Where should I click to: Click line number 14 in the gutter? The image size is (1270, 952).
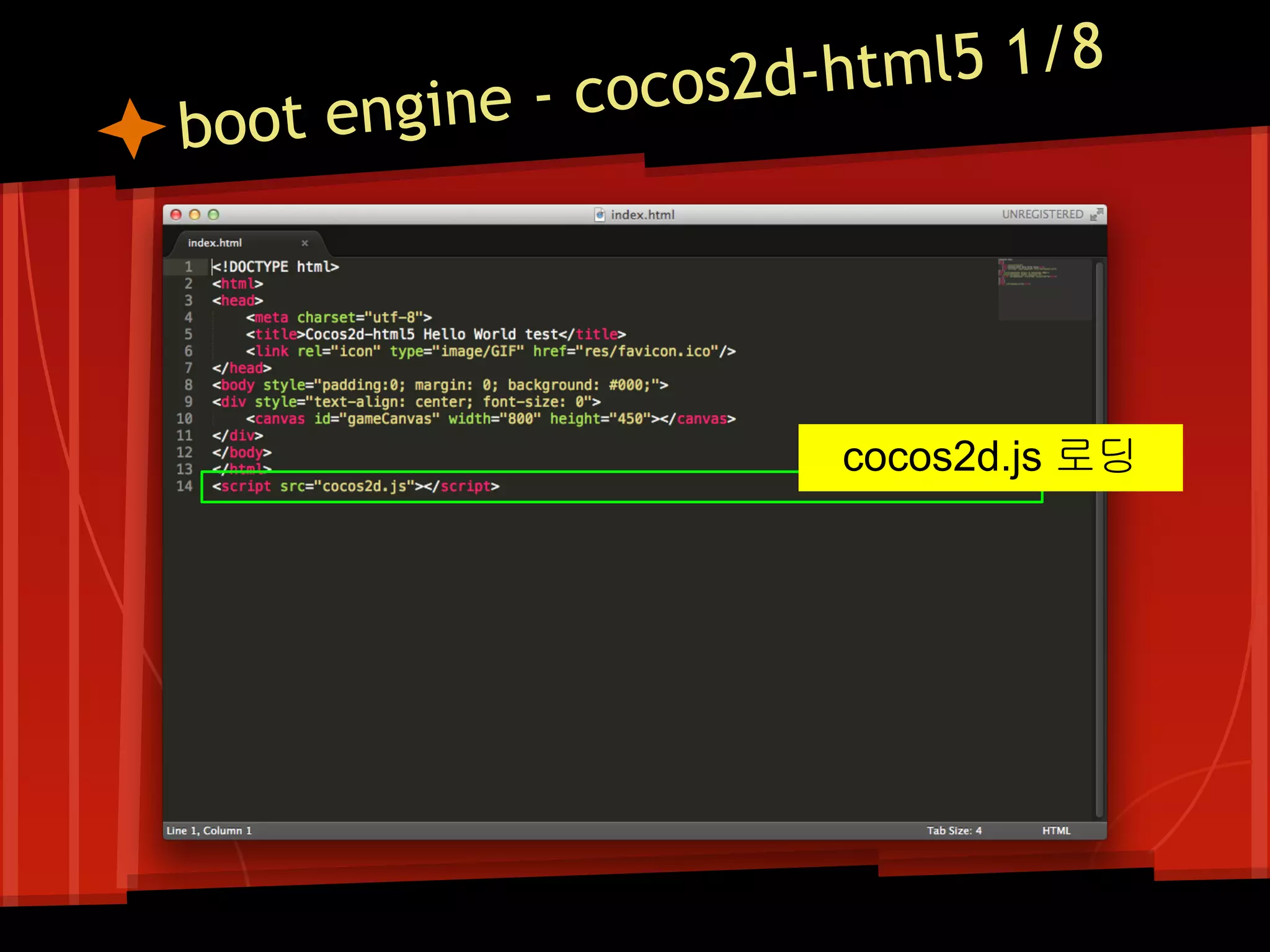184,487
